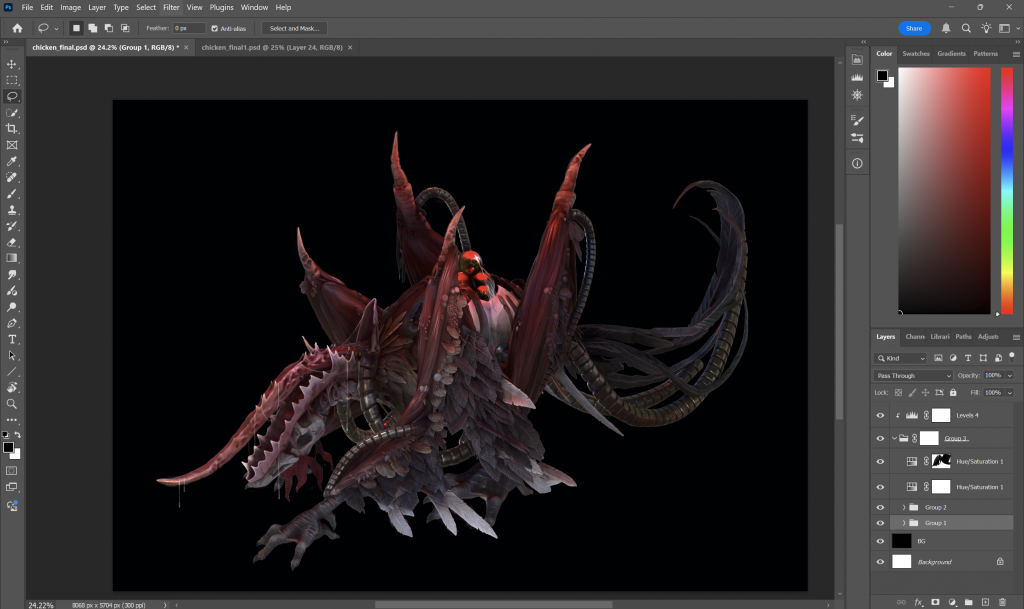
Task: Select the Zoom tool in the toolbox
Action: pos(12,404)
